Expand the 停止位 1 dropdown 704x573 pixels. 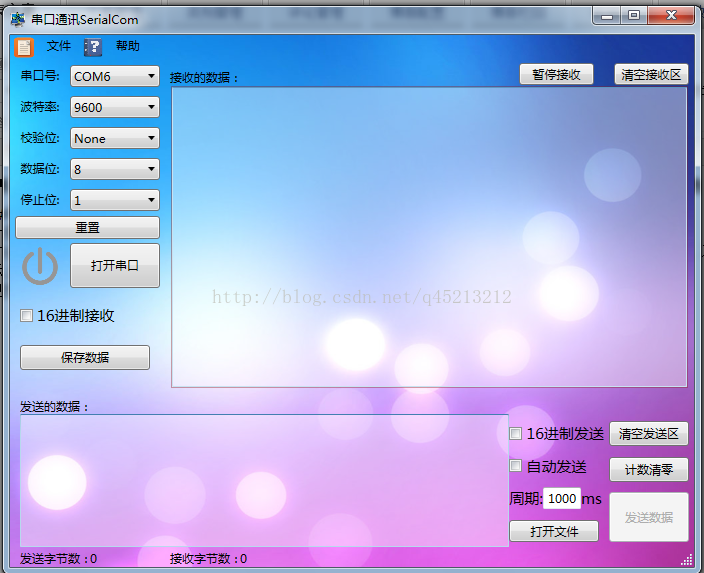pyautogui.click(x=115, y=200)
